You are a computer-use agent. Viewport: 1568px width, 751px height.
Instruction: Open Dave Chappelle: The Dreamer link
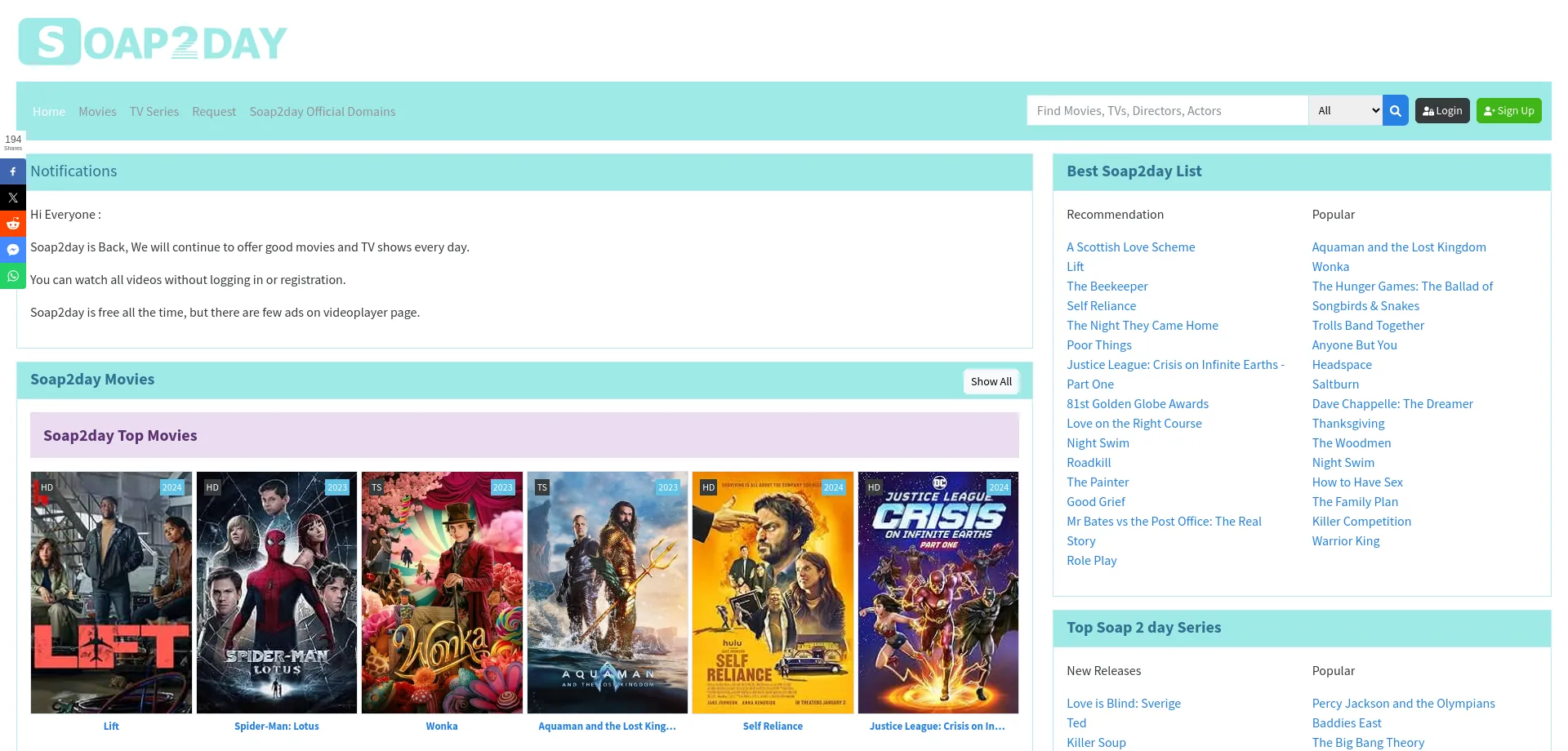click(1392, 404)
